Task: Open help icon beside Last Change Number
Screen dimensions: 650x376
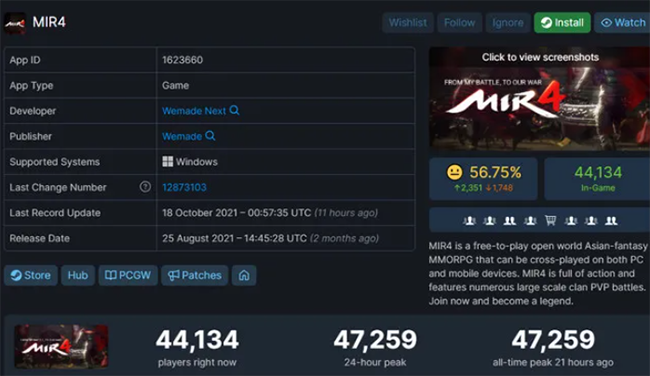Action: [145, 187]
